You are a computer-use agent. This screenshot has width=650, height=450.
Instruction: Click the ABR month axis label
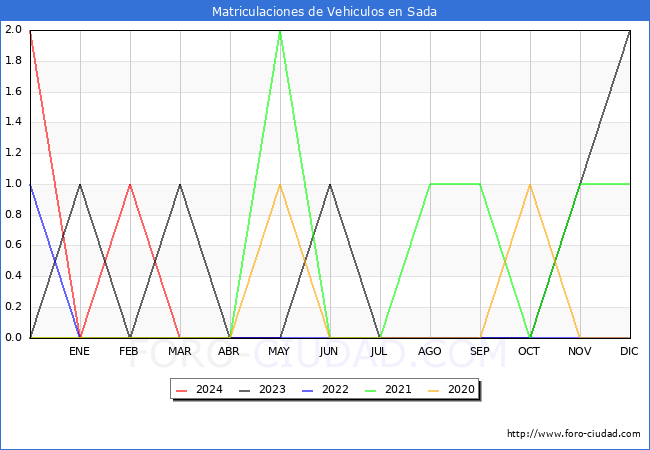229,351
